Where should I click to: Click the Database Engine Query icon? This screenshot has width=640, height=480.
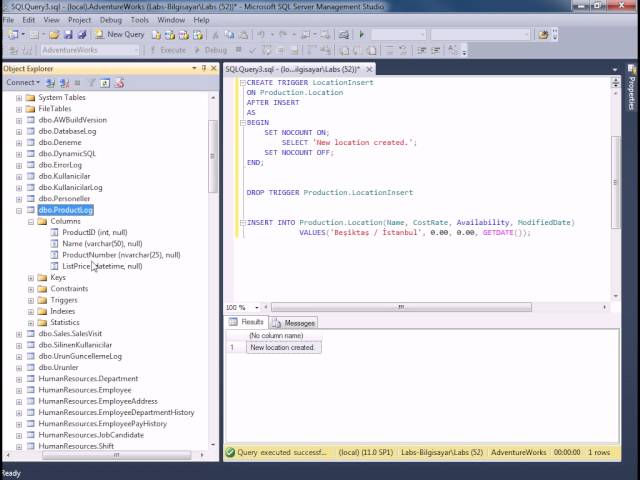click(x=156, y=35)
